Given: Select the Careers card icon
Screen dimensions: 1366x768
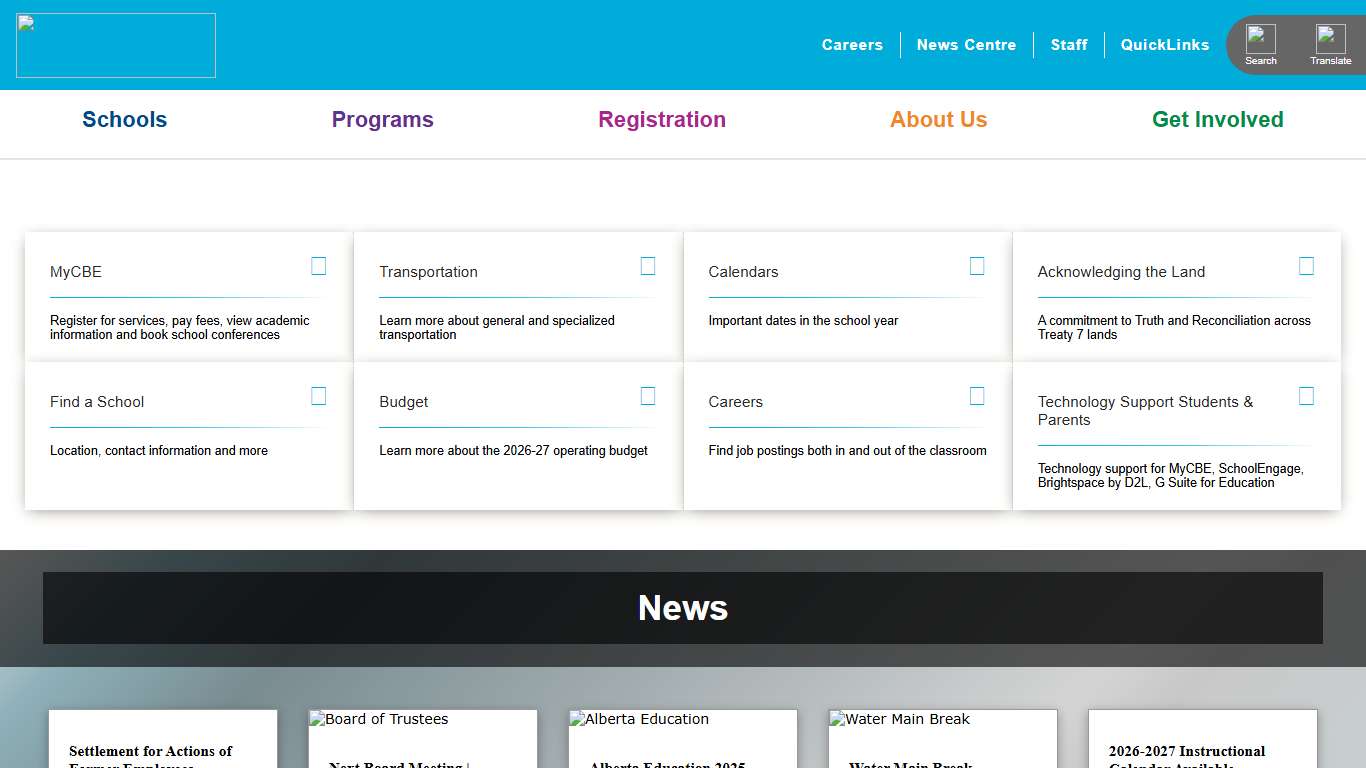Looking at the screenshot, I should coord(977,395).
